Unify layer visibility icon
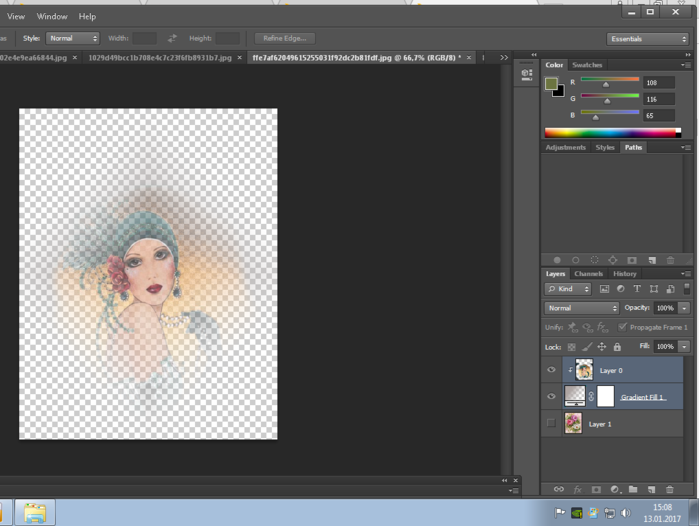 pos(588,328)
